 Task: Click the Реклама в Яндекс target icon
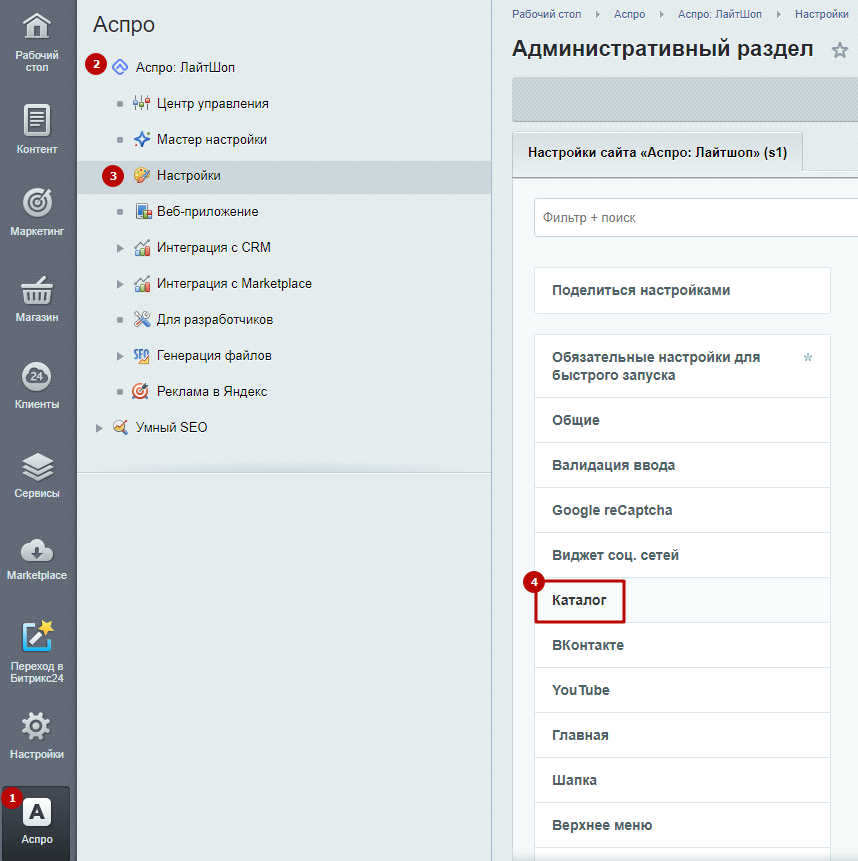[141, 392]
